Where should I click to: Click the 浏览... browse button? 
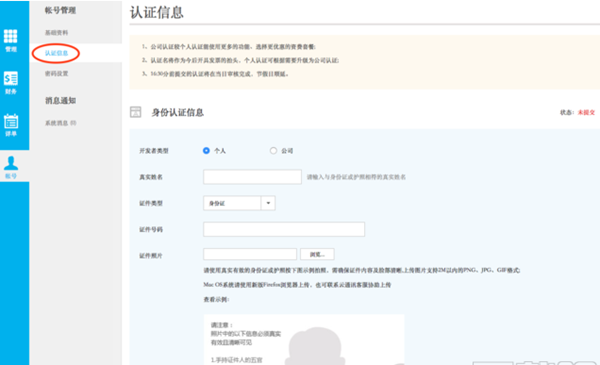317,254
